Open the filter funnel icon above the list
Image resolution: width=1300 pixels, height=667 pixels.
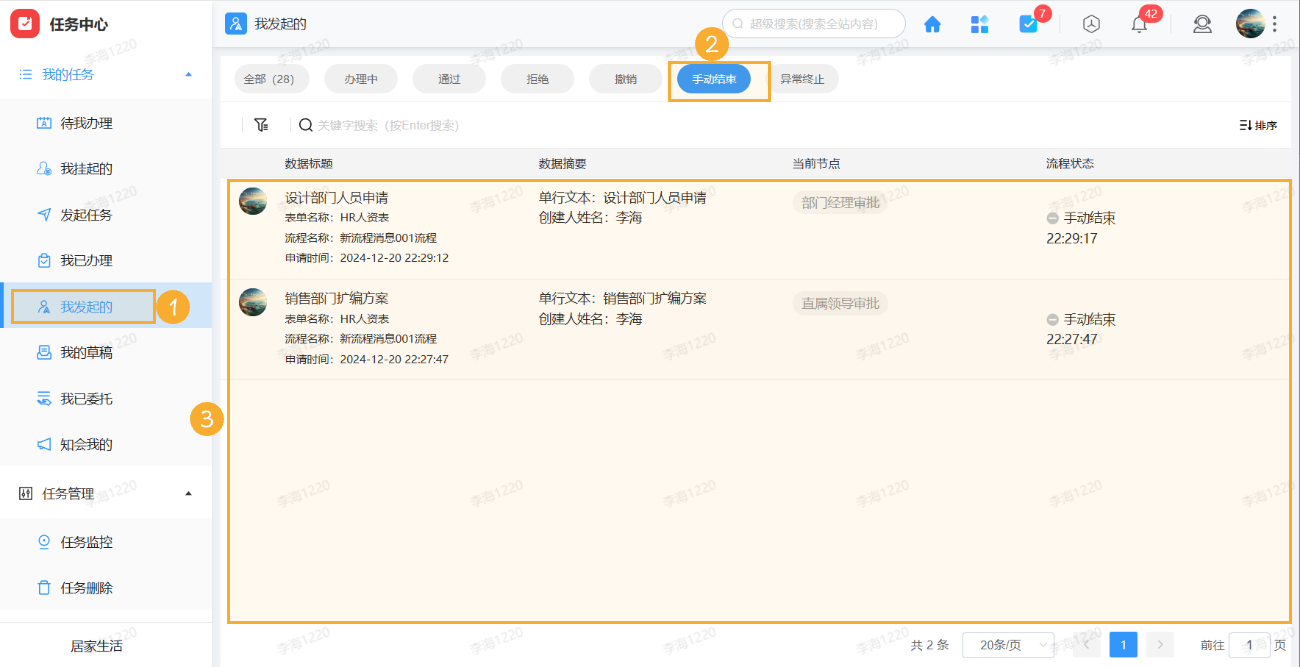coord(261,124)
